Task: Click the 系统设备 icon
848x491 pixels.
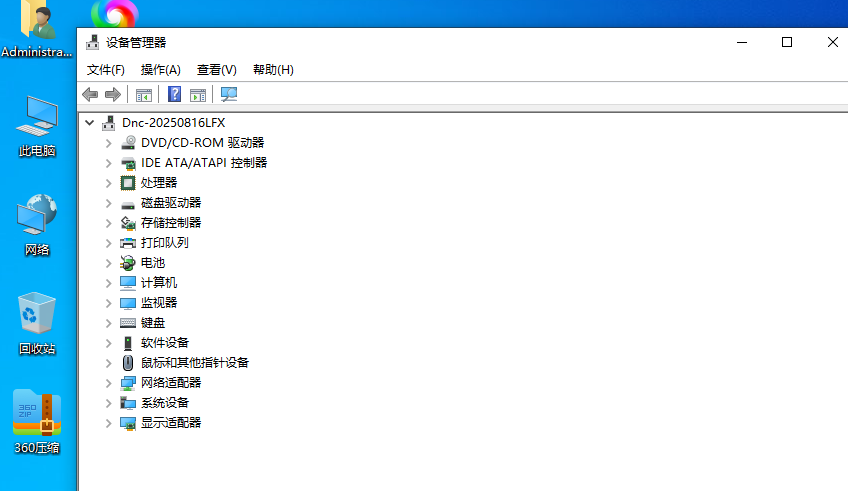Action: pyautogui.click(x=128, y=403)
